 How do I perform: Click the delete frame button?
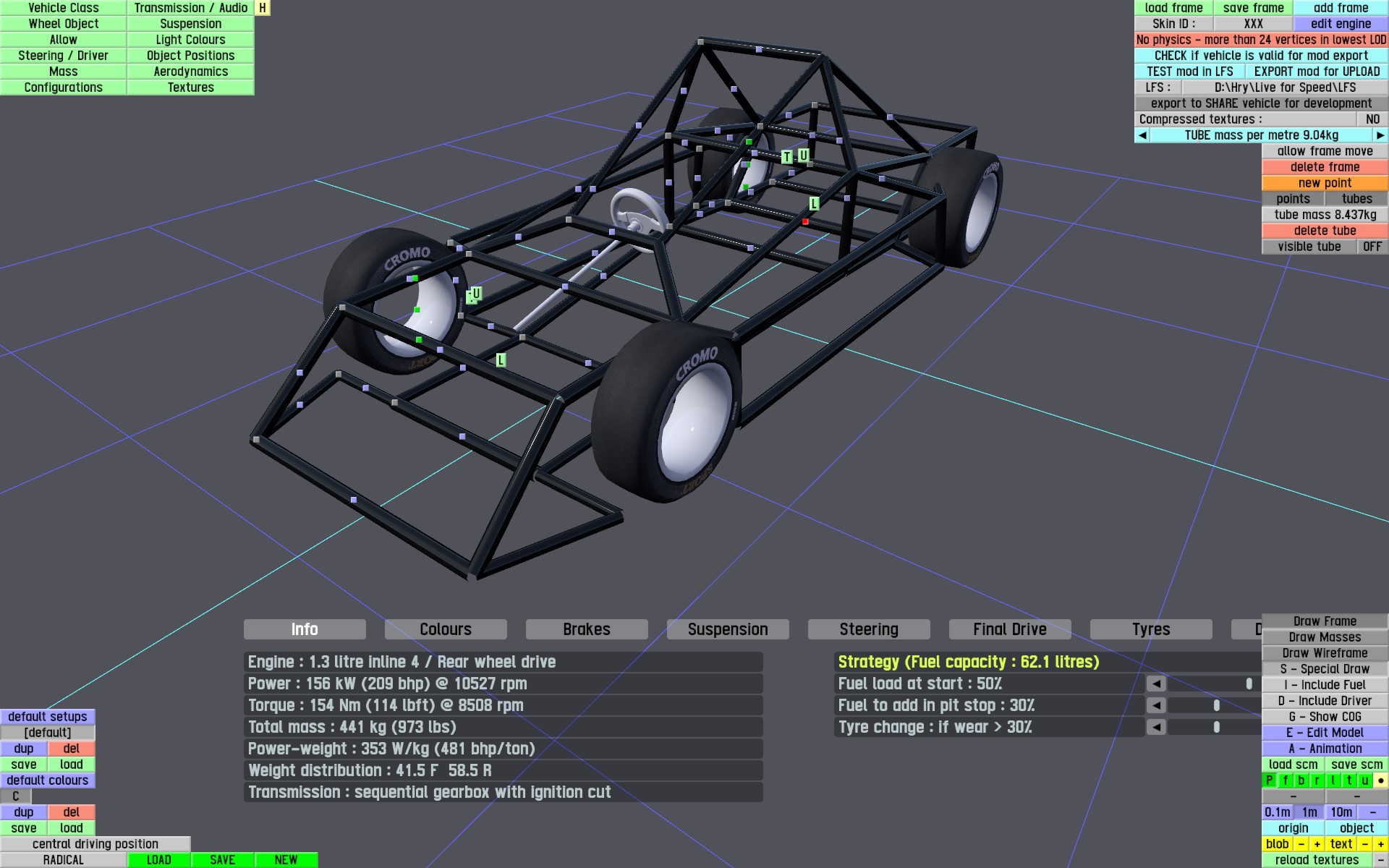pos(1325,167)
